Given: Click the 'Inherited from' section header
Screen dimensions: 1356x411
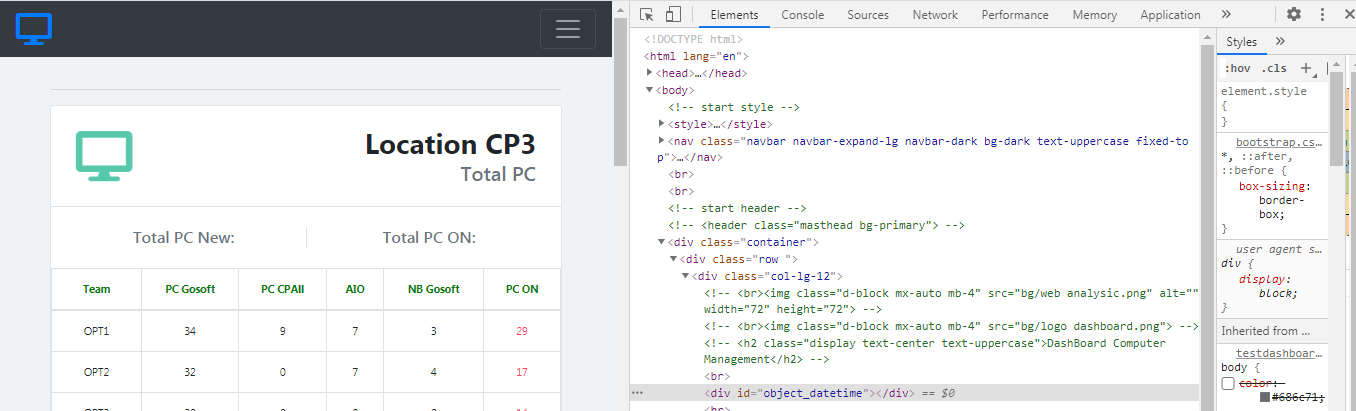Looking at the screenshot, I should point(1272,330).
